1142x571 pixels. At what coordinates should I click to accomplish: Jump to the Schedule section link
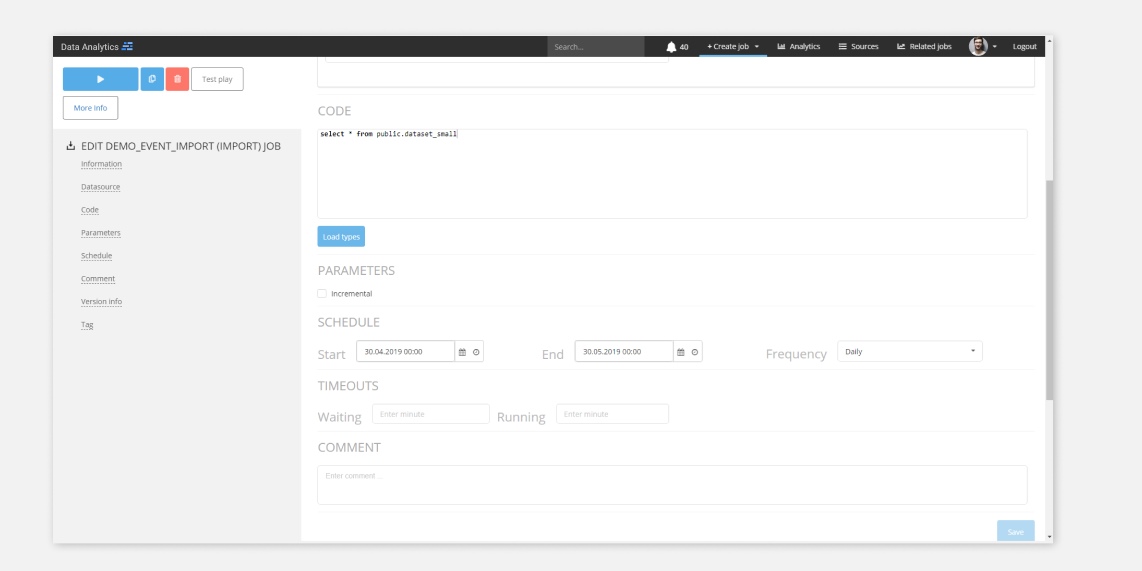point(96,256)
